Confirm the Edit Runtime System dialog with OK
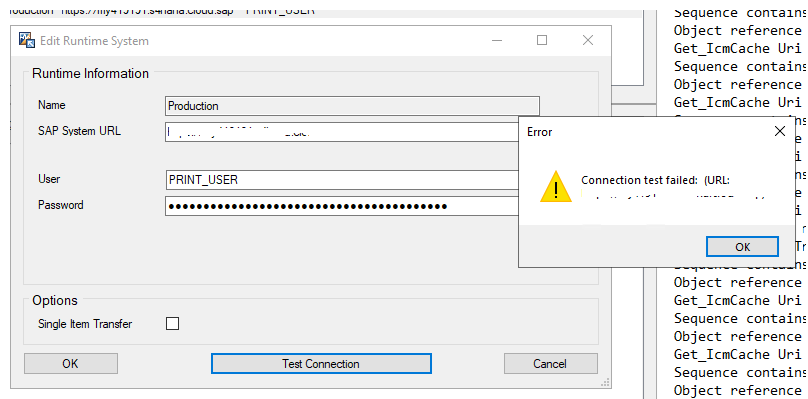This screenshot has height=399, width=808. [71, 363]
